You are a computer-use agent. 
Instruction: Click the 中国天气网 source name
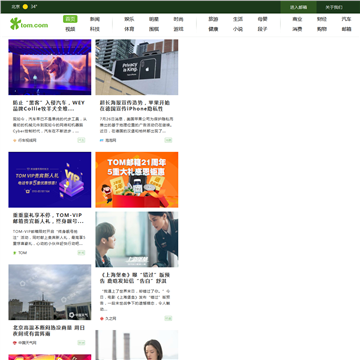coord(27,343)
